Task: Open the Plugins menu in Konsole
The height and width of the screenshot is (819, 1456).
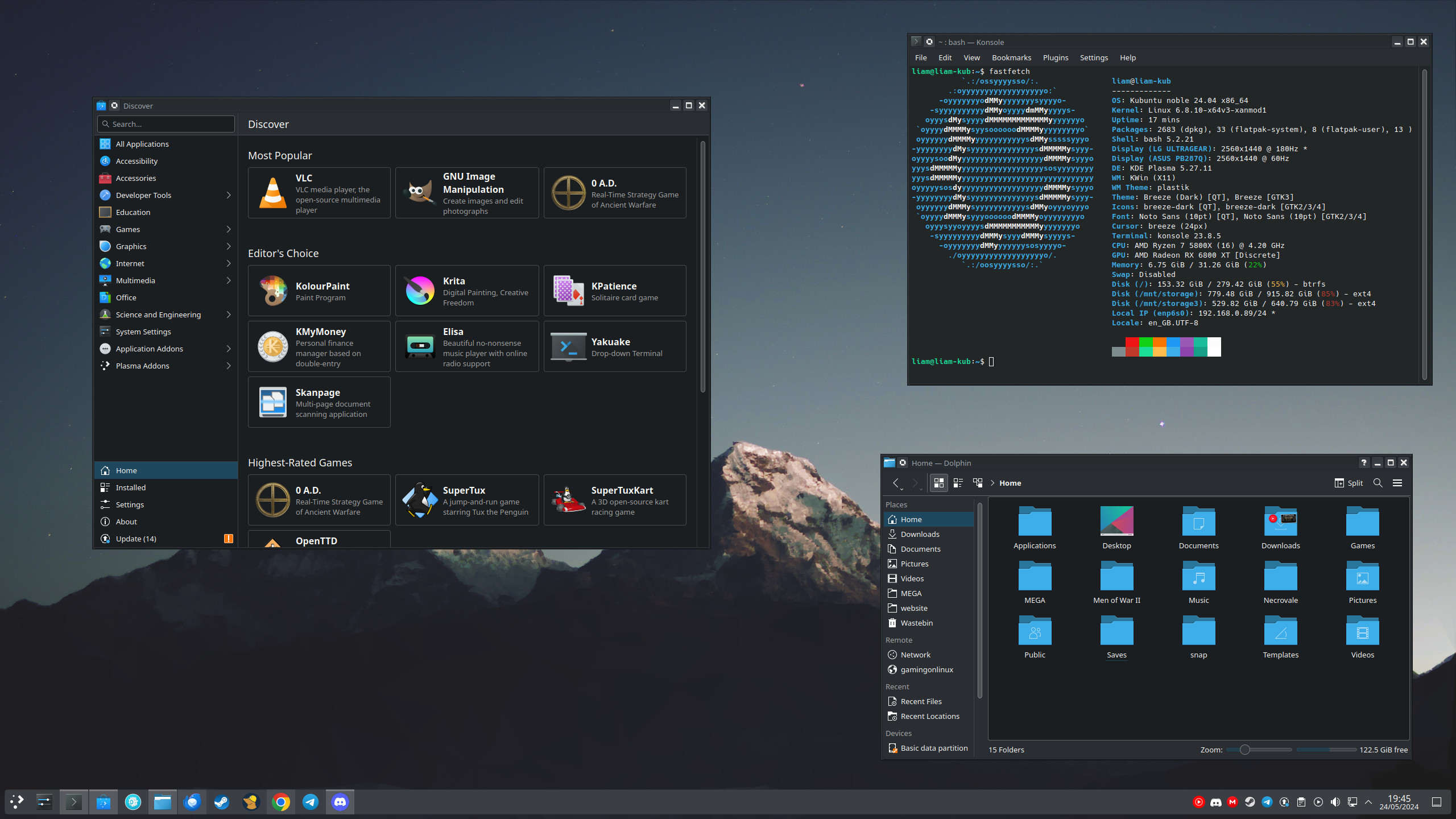Action: coord(1055,57)
